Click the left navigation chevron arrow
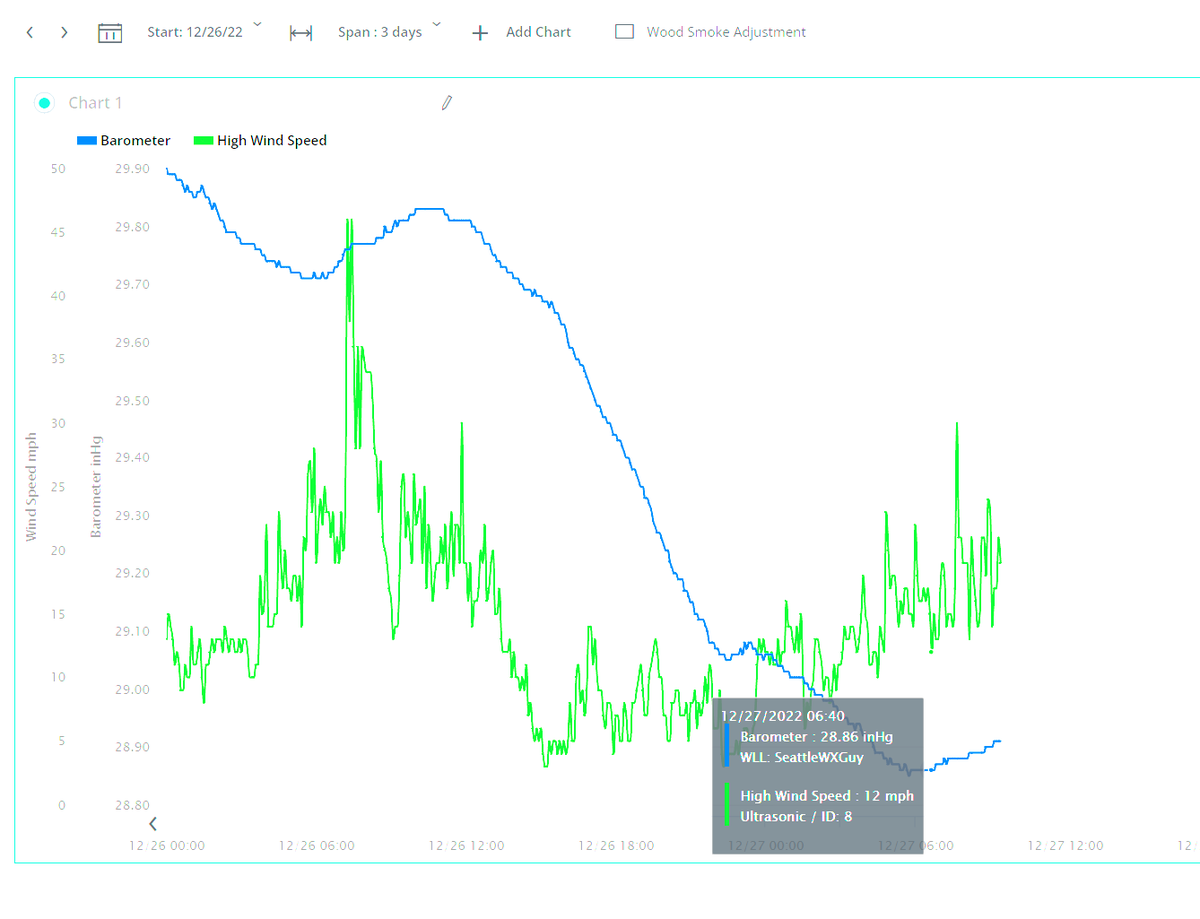 (x=29, y=31)
